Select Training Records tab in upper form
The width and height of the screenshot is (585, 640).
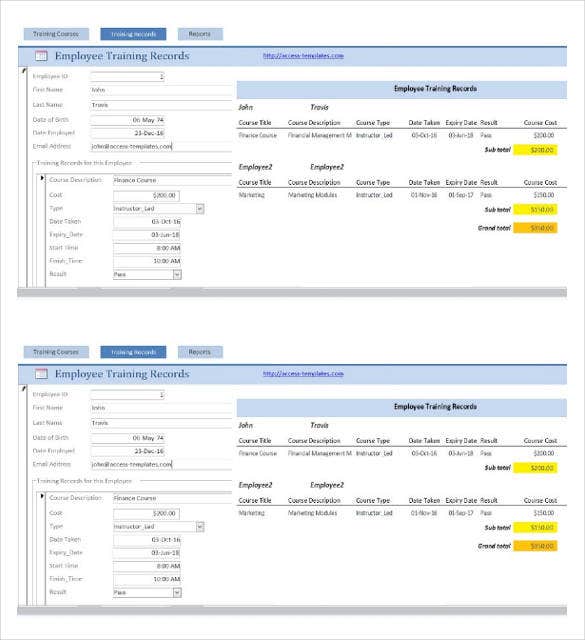click(x=133, y=34)
